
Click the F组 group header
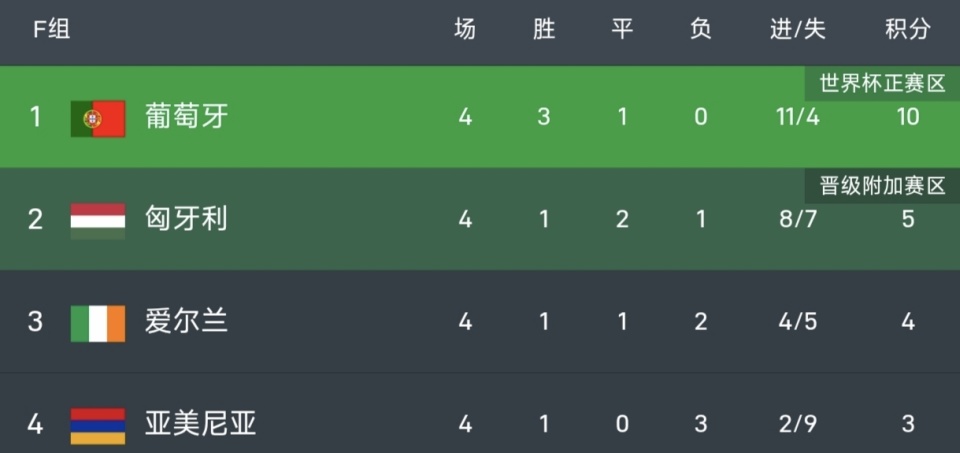[x=52, y=30]
